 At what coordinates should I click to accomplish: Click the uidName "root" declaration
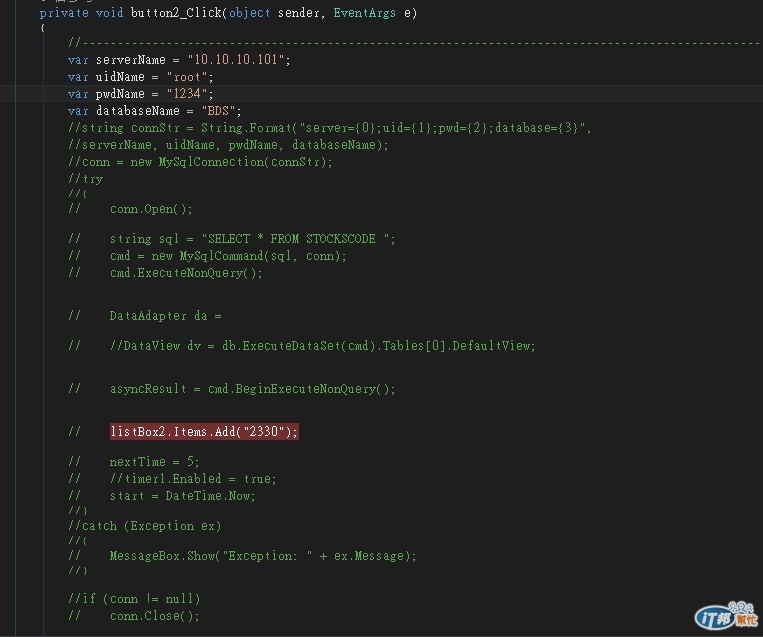coord(140,77)
